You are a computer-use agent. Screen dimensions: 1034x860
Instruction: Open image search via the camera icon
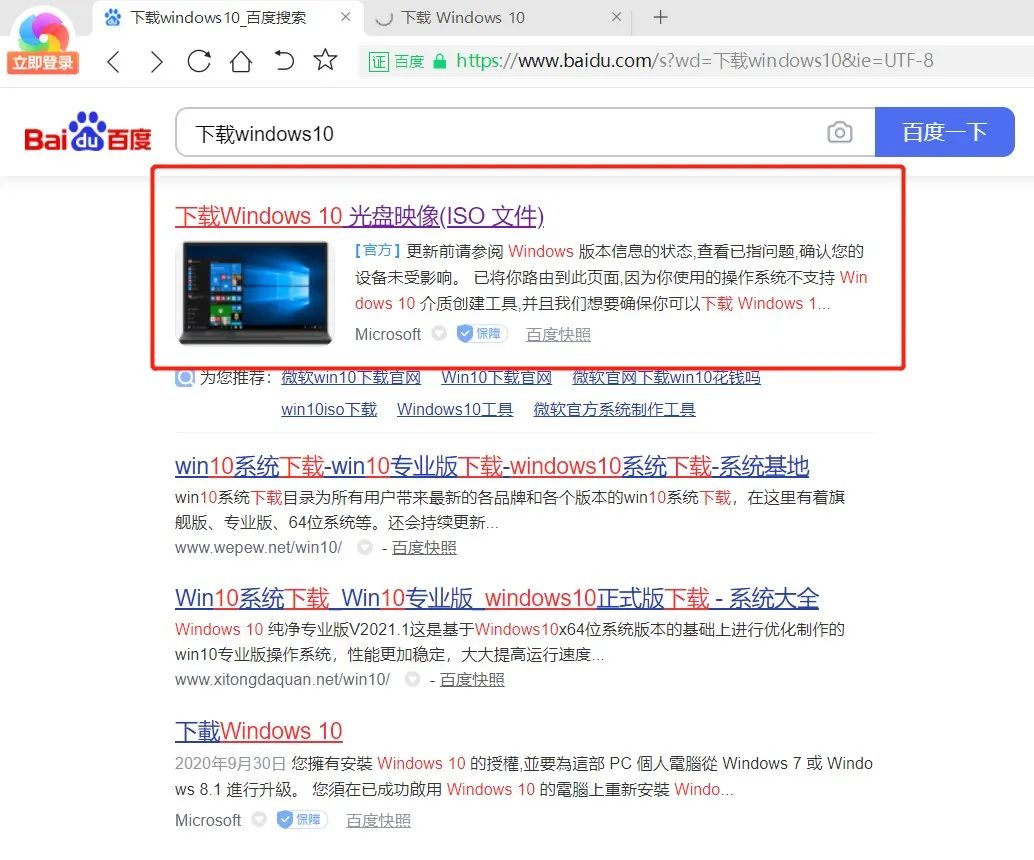tap(840, 131)
